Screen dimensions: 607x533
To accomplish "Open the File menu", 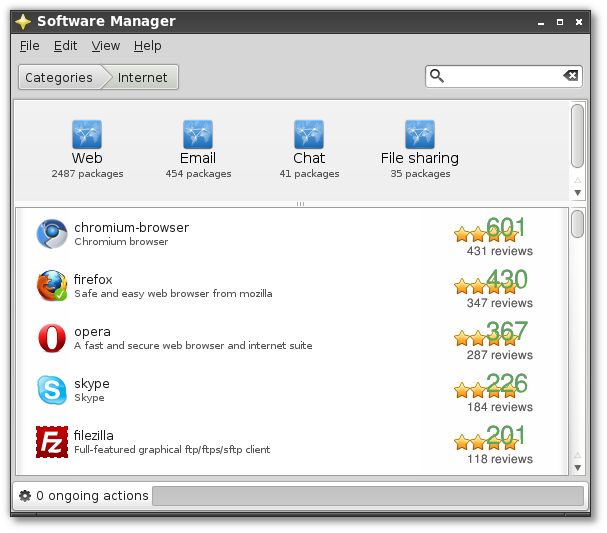I will click(29, 46).
